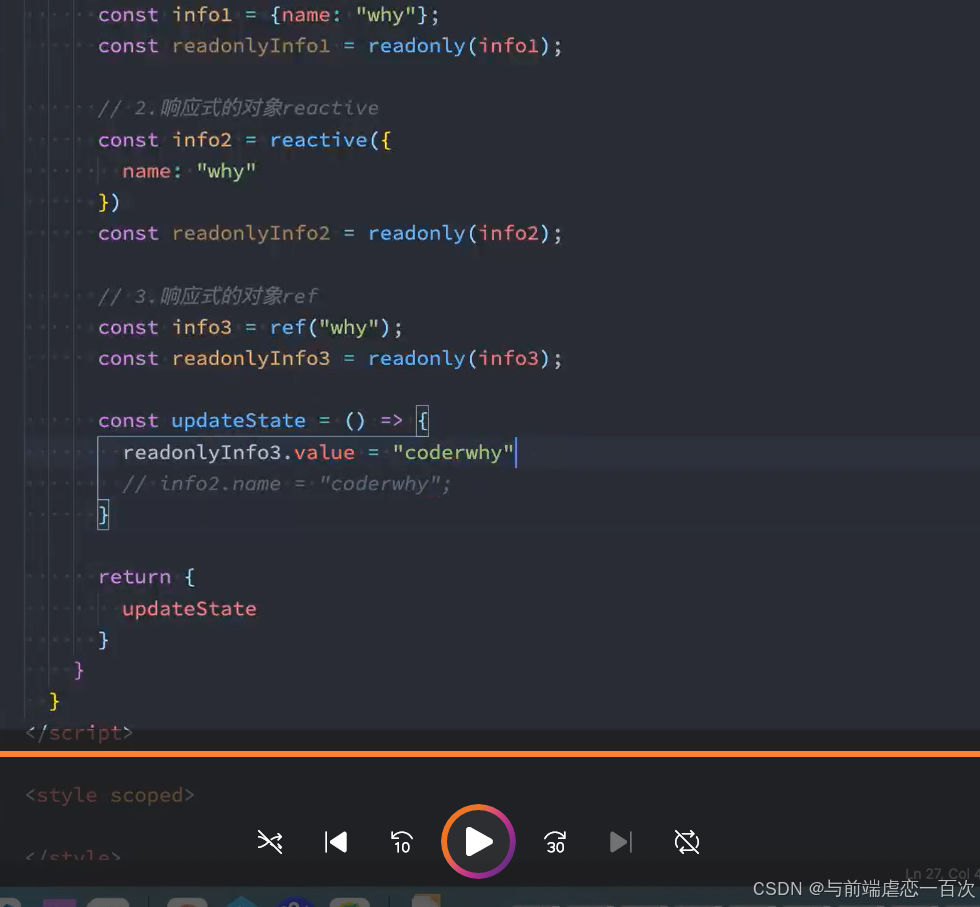Image resolution: width=980 pixels, height=907 pixels.
Task: Click const readonlyInfo3 declaration
Action: click(330, 358)
